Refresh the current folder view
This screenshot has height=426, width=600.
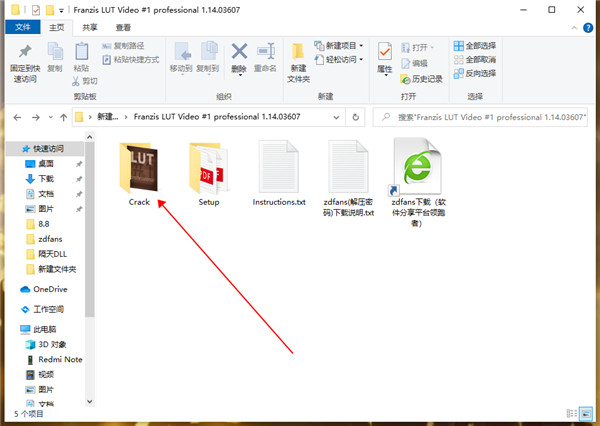tap(355, 117)
